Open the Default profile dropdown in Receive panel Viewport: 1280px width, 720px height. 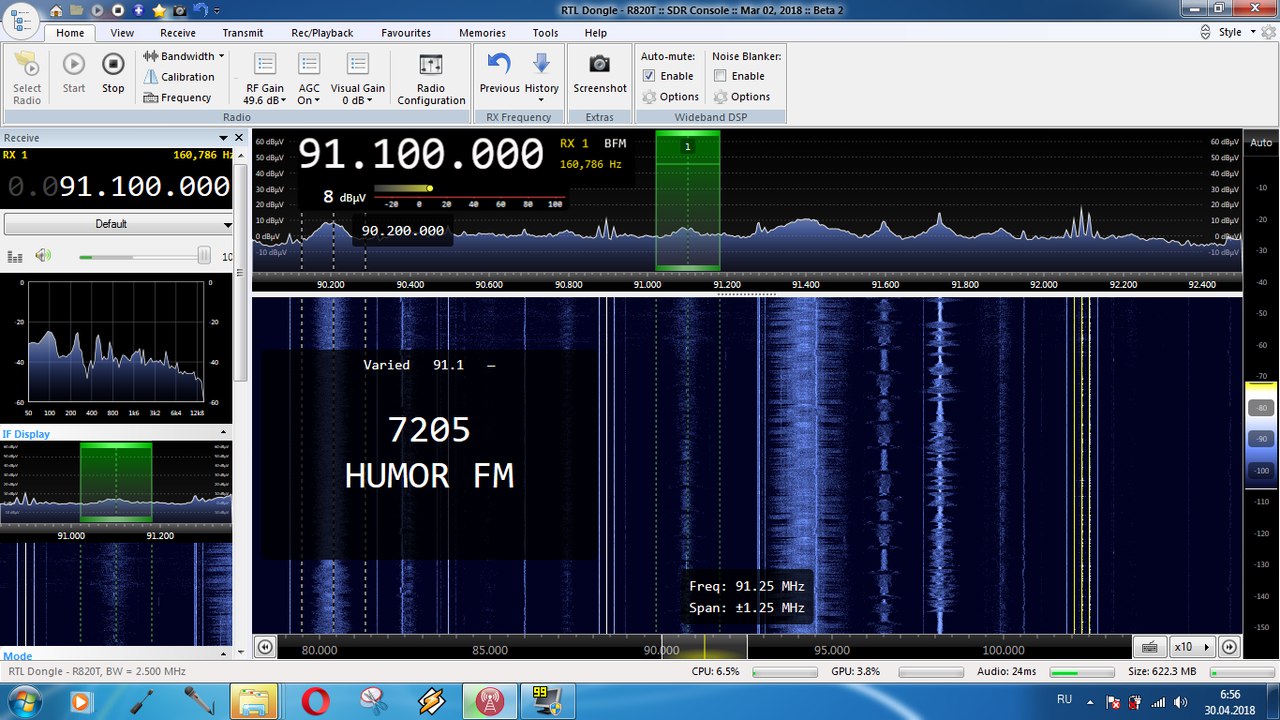click(118, 224)
